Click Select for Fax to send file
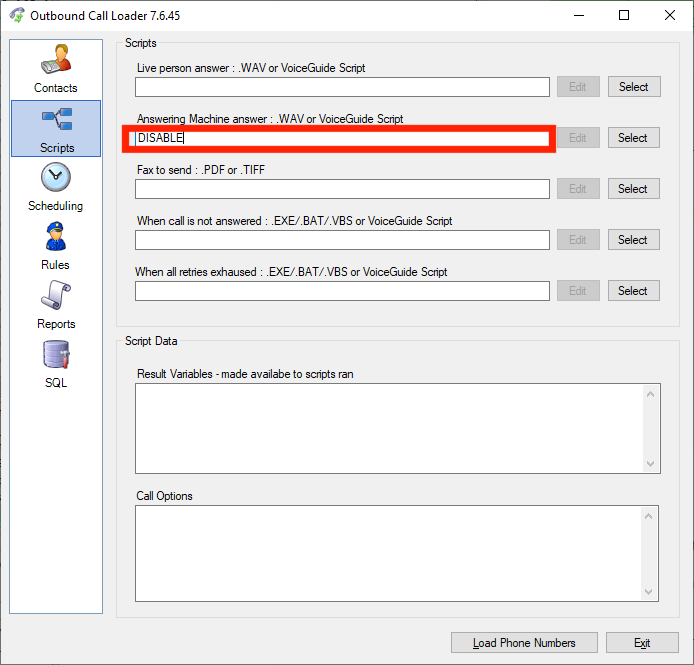Viewport: 694px width, 665px height. point(633,189)
